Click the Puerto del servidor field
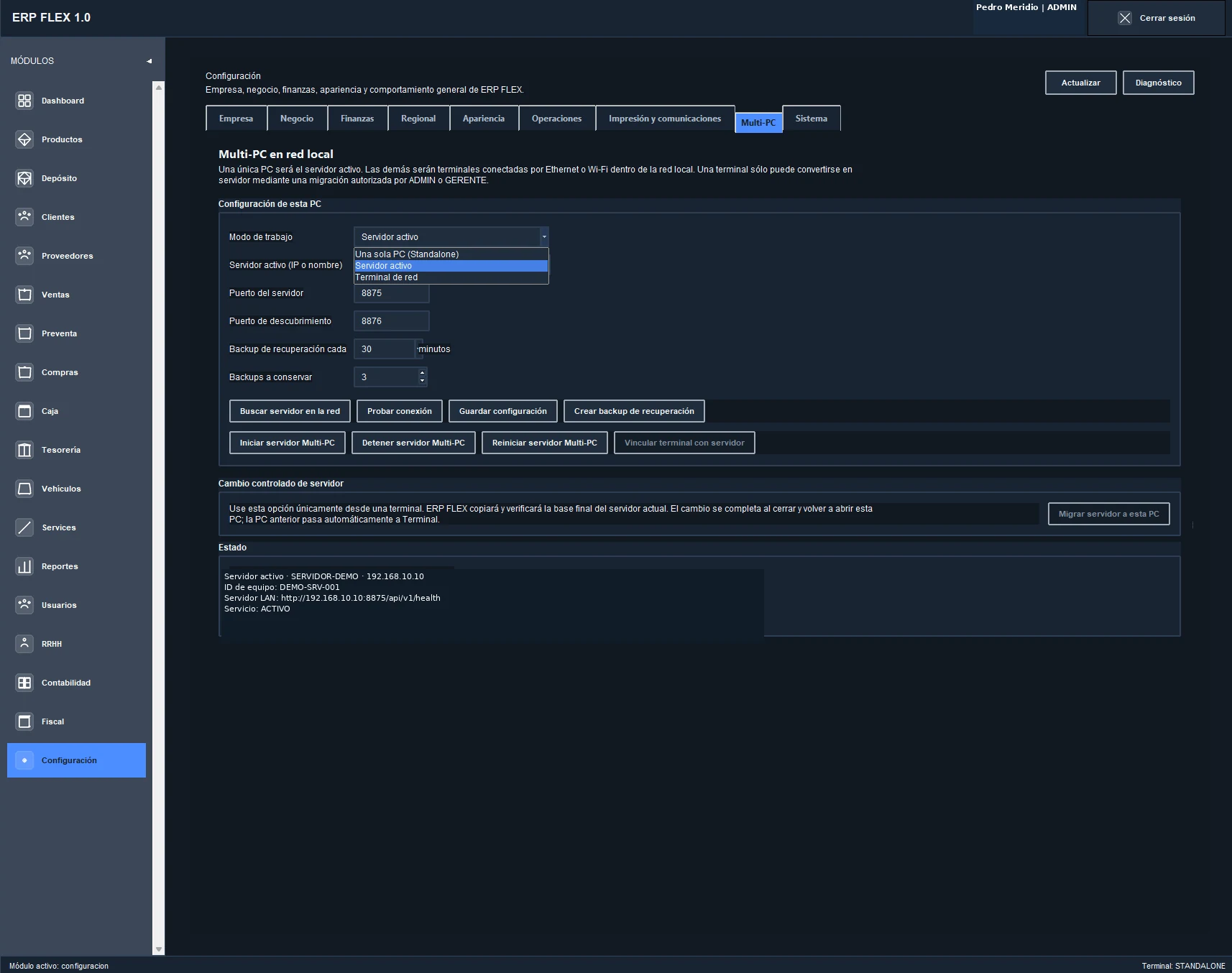Viewport: 1232px width, 973px height. pos(392,292)
